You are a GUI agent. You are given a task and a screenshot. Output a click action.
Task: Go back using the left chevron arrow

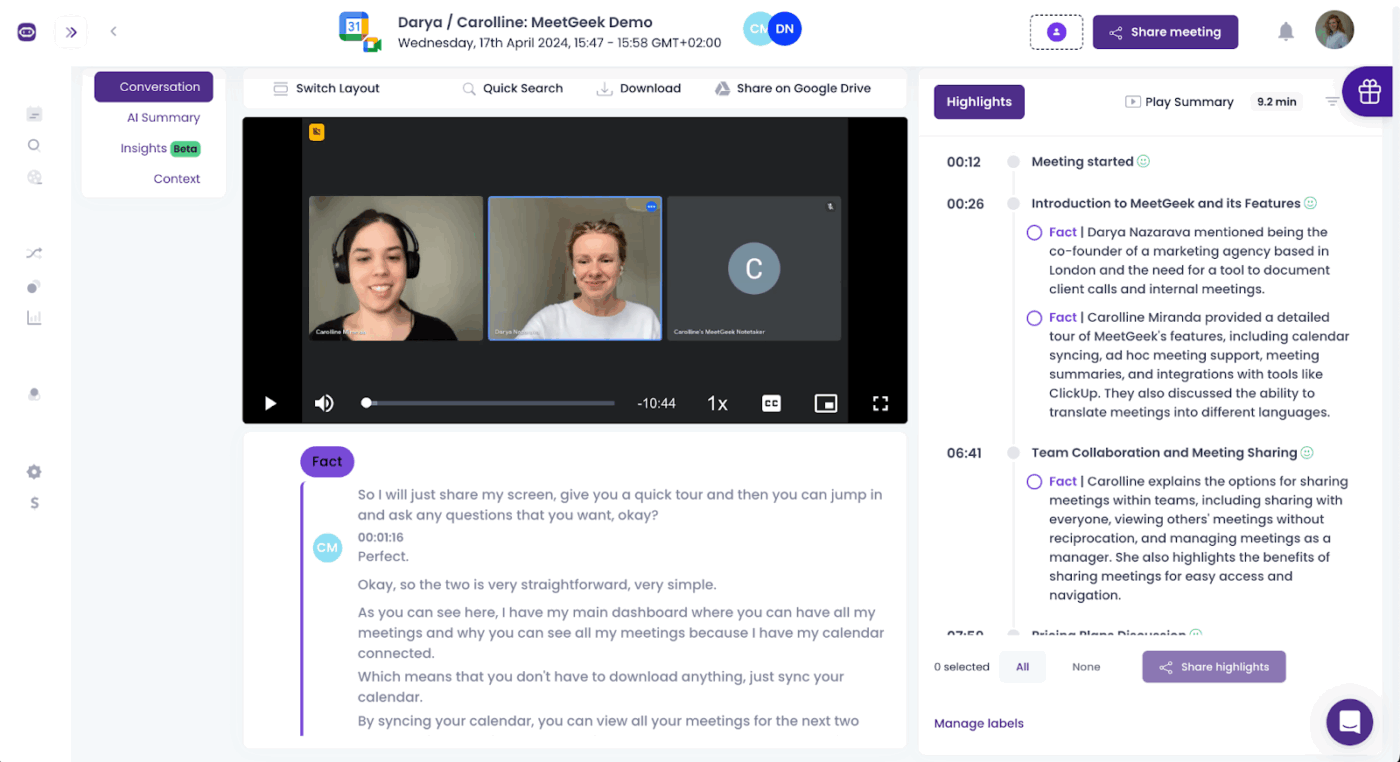point(113,32)
